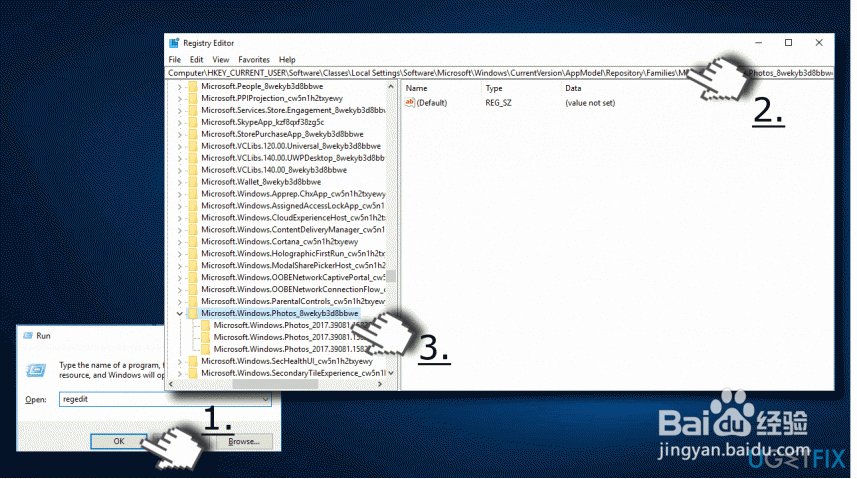
Task: Open the Run dialog Open dropdown arrow
Action: (265, 399)
